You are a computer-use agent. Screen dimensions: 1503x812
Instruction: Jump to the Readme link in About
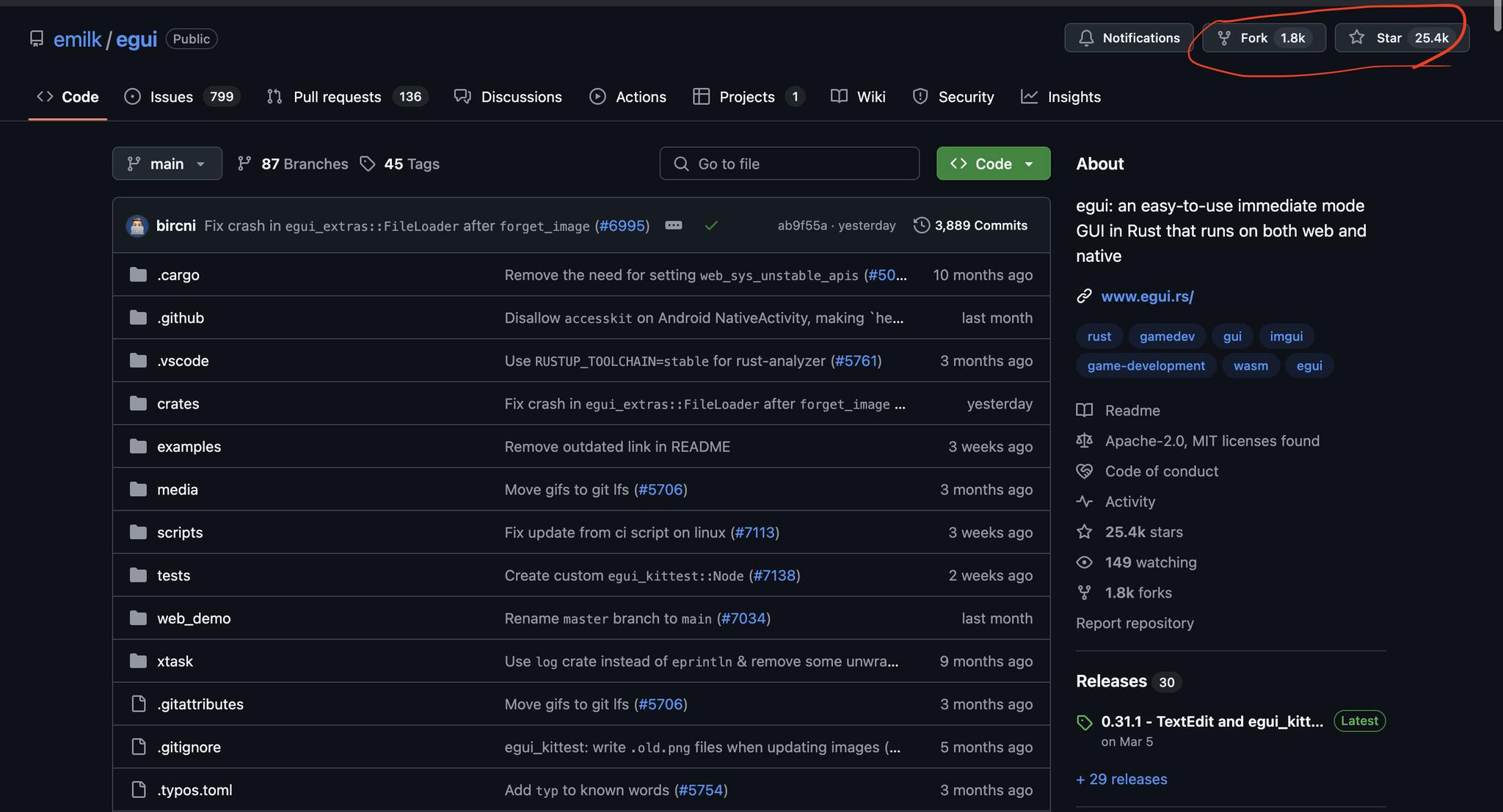(1132, 411)
